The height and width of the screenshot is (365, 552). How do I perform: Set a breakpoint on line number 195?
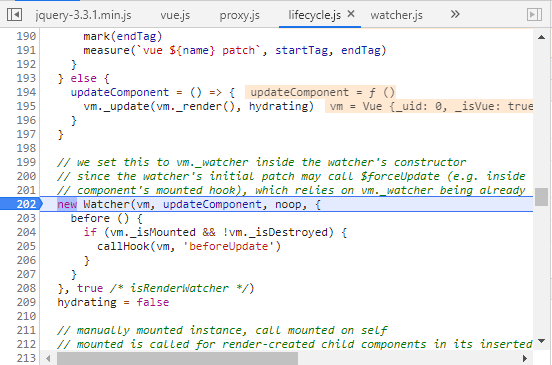26,106
